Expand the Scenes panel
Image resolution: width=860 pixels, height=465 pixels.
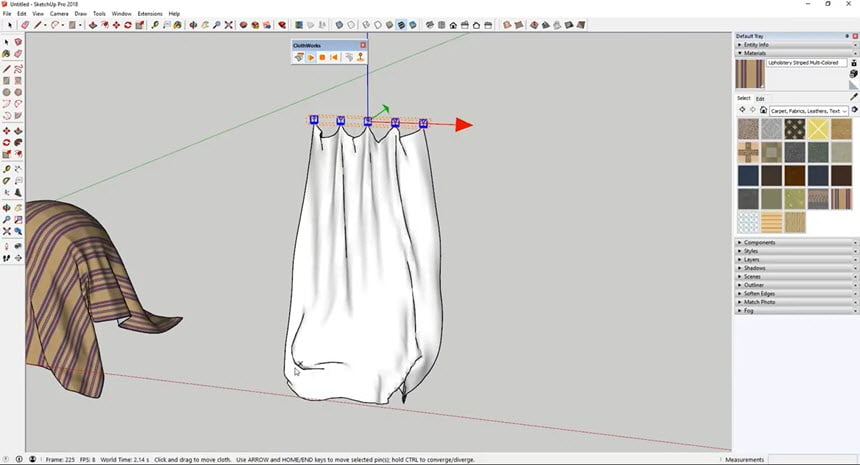[x=796, y=276]
